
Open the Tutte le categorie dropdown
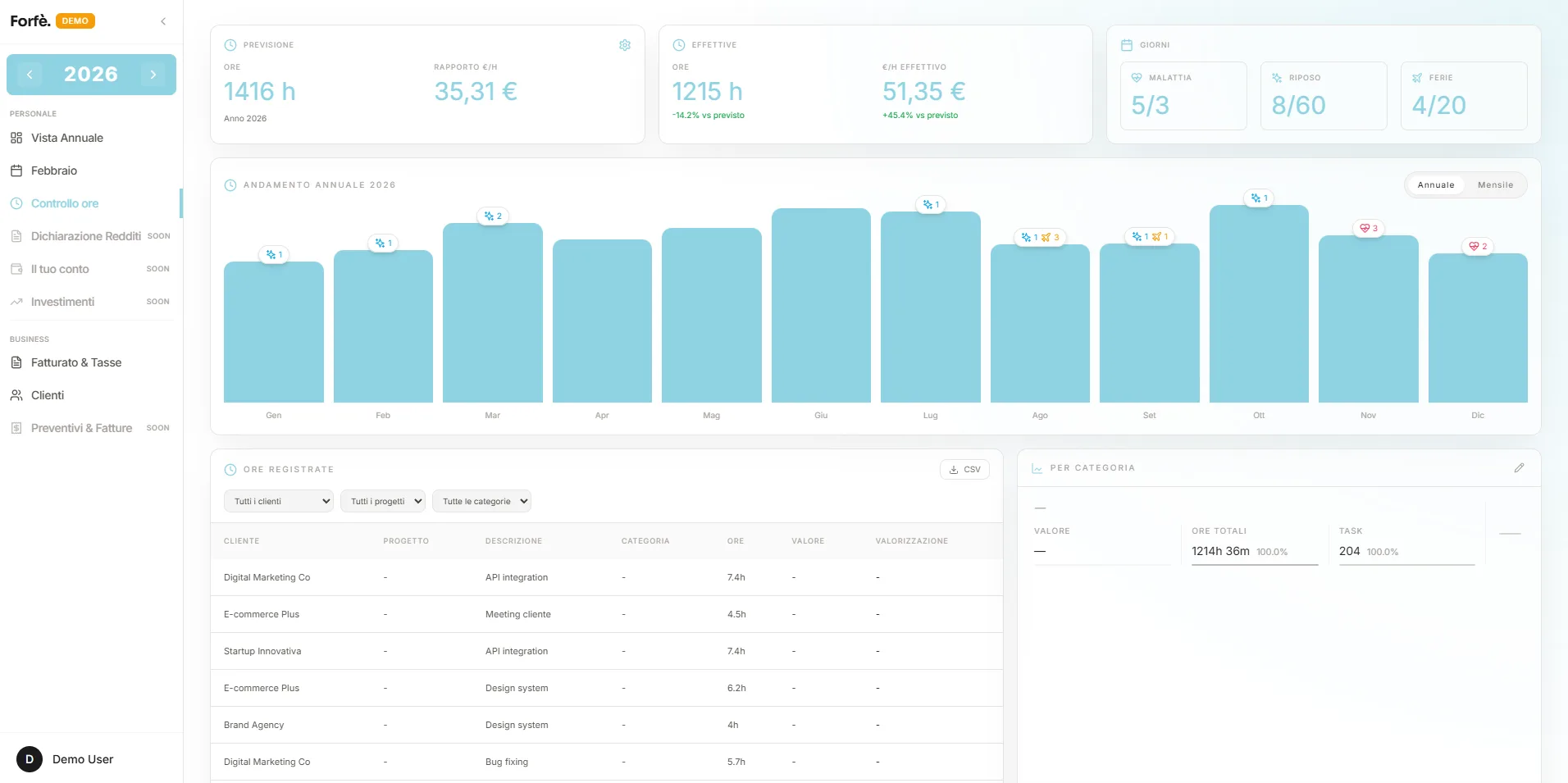pyautogui.click(x=481, y=501)
